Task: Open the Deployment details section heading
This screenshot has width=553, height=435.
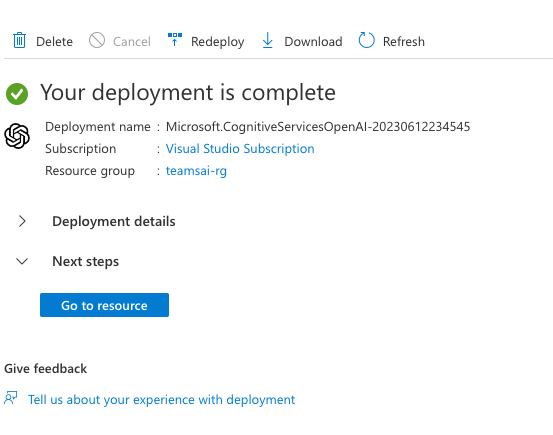Action: point(114,222)
